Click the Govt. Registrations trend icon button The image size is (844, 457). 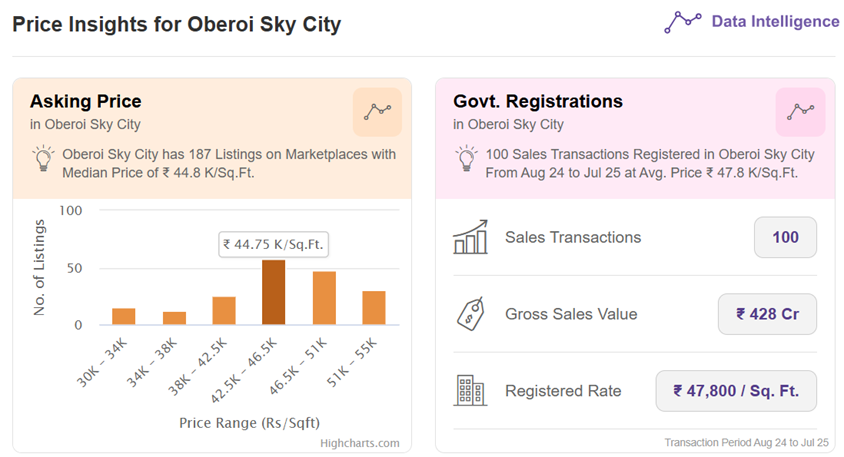(x=800, y=112)
